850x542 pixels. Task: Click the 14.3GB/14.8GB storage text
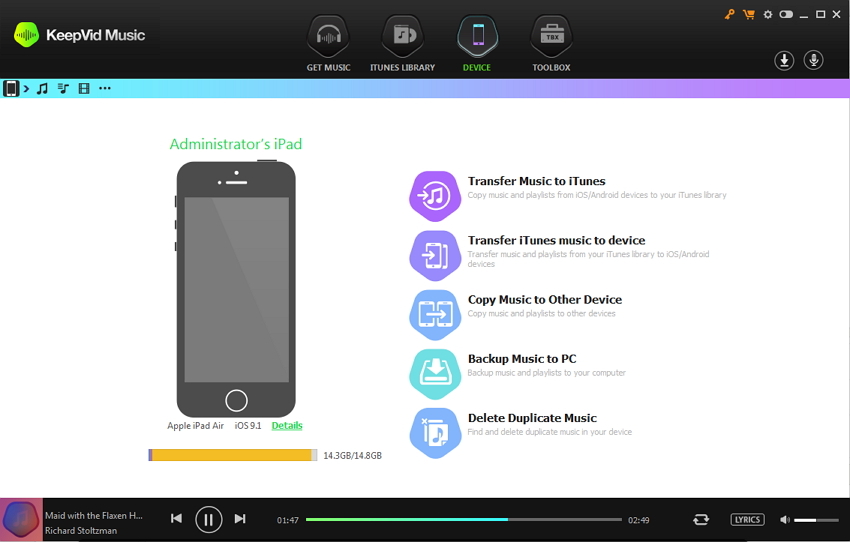click(x=352, y=455)
